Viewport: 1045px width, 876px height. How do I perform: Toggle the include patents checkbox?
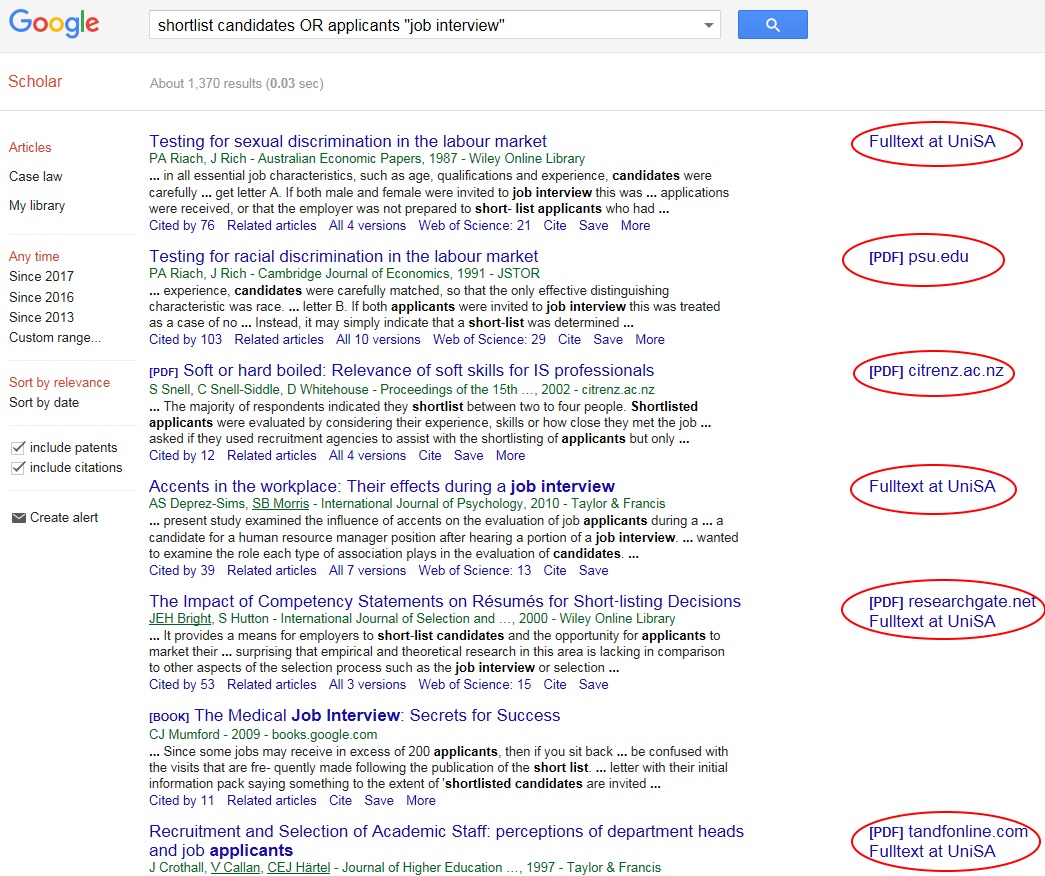[19, 447]
